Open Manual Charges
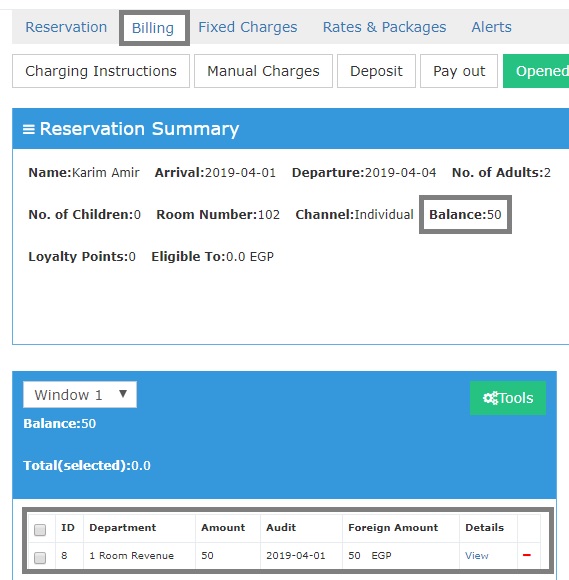Screen dimensions: 569x580 click(x=263, y=71)
